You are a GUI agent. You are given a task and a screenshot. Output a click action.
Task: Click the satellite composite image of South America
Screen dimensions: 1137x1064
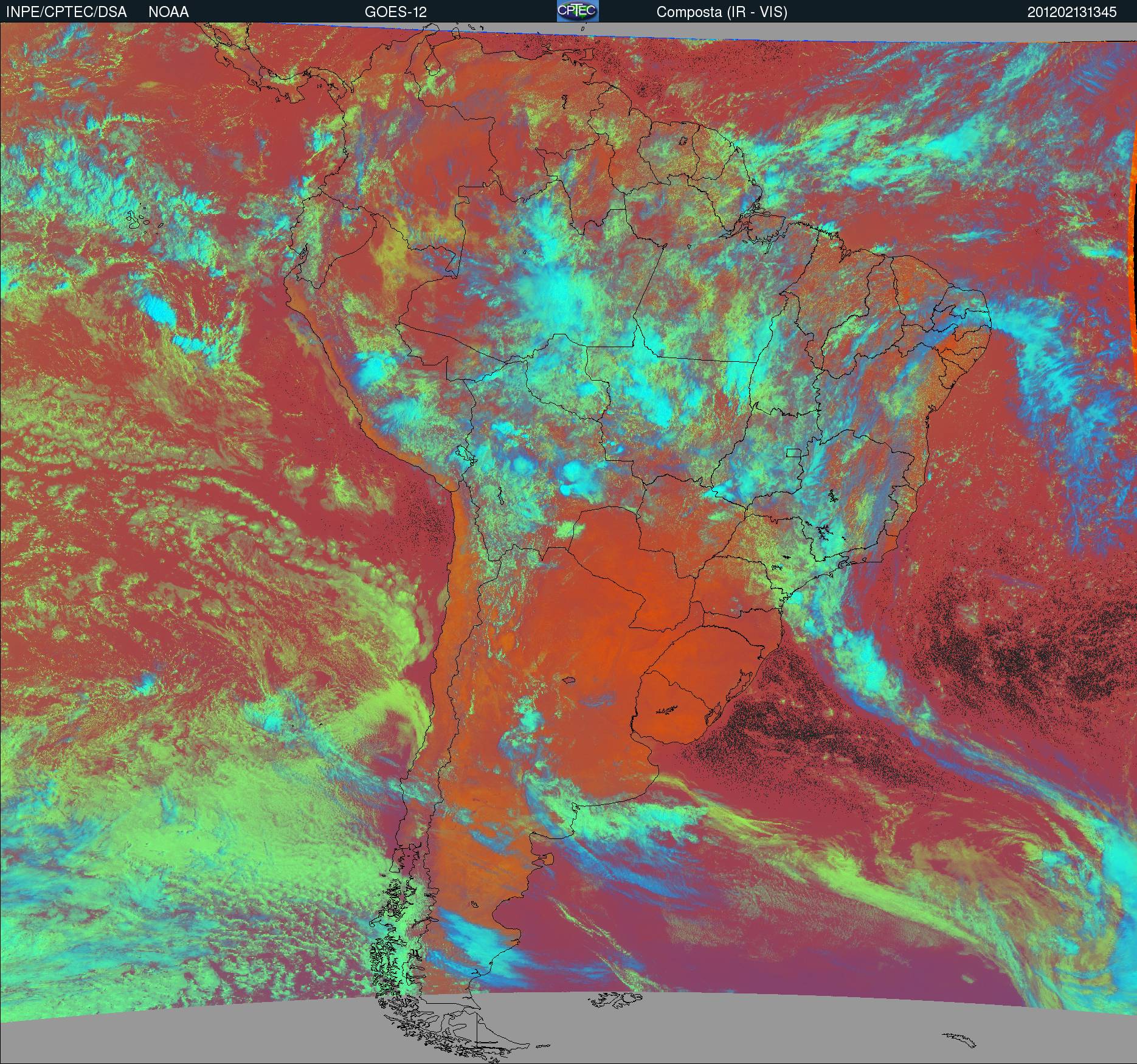point(568,543)
